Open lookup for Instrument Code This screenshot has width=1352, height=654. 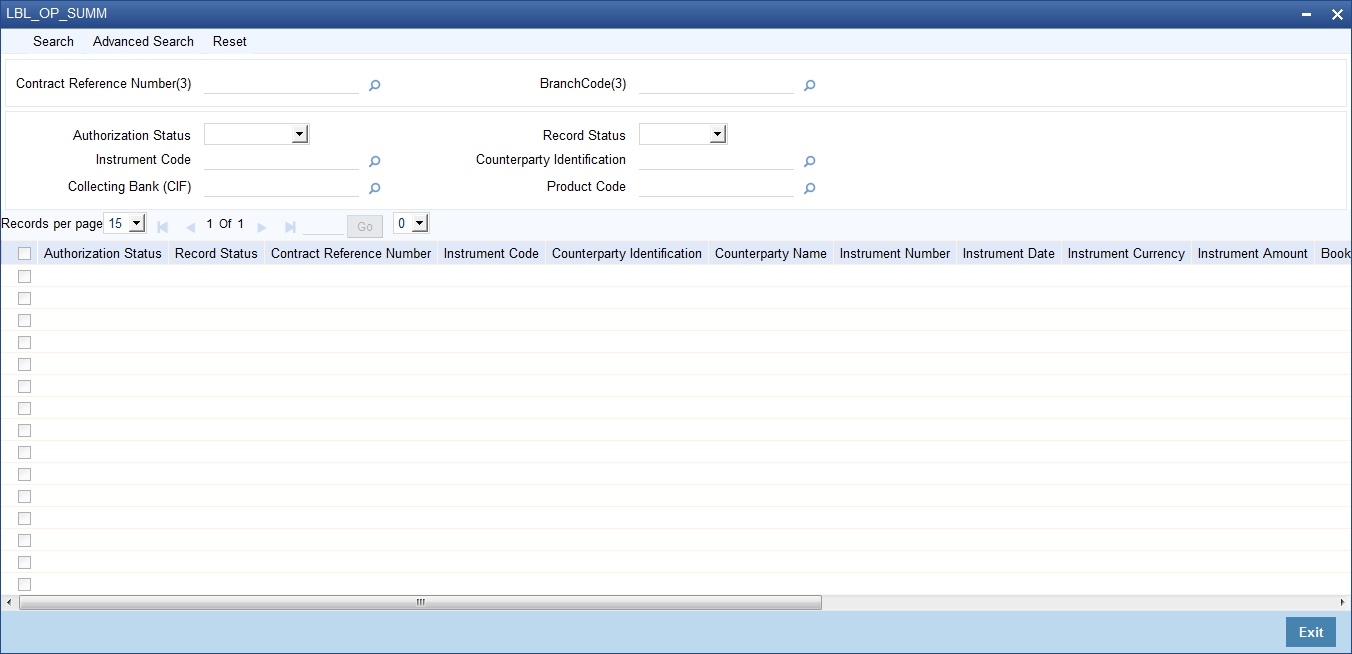point(375,161)
